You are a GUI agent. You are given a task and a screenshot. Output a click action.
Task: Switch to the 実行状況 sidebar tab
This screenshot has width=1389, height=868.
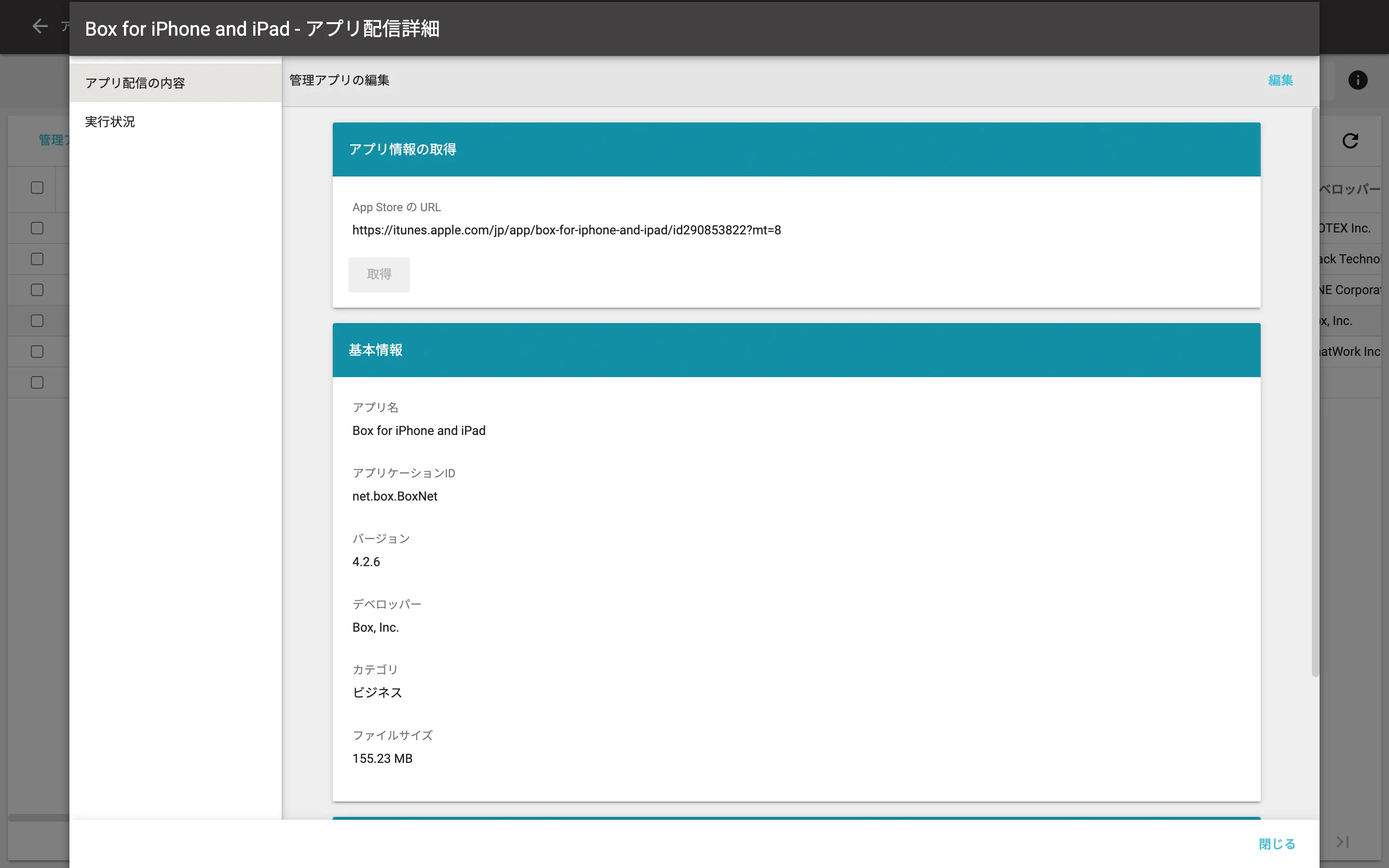click(175, 122)
